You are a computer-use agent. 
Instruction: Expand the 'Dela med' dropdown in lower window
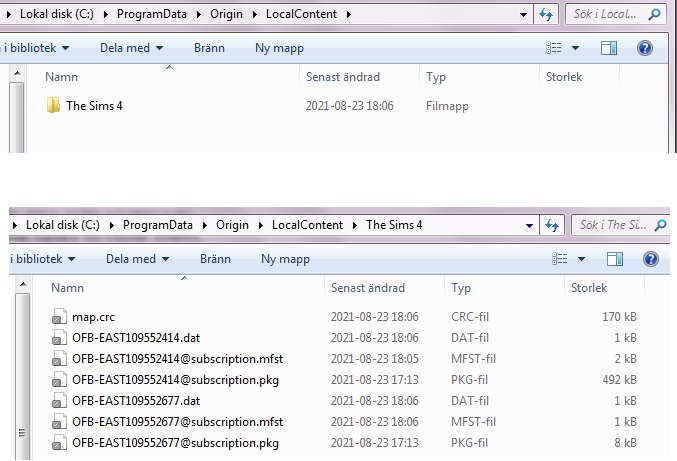coord(137,259)
